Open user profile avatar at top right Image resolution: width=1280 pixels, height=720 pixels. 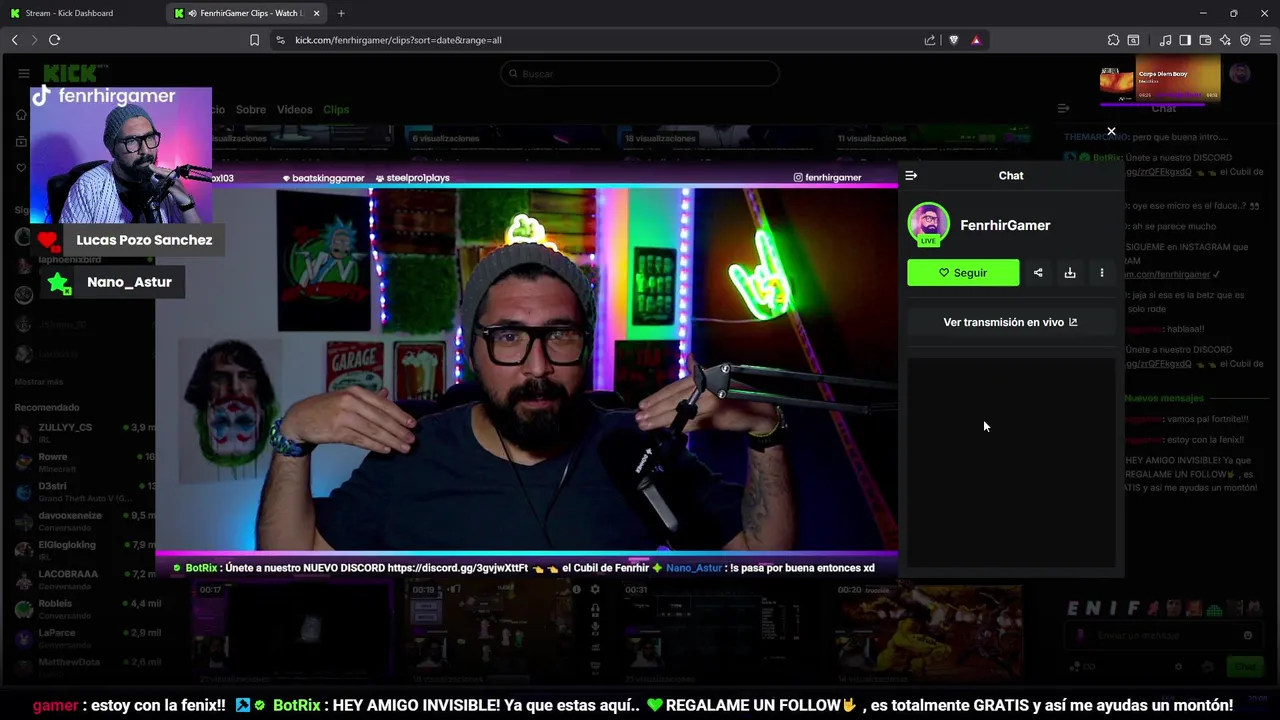1240,73
